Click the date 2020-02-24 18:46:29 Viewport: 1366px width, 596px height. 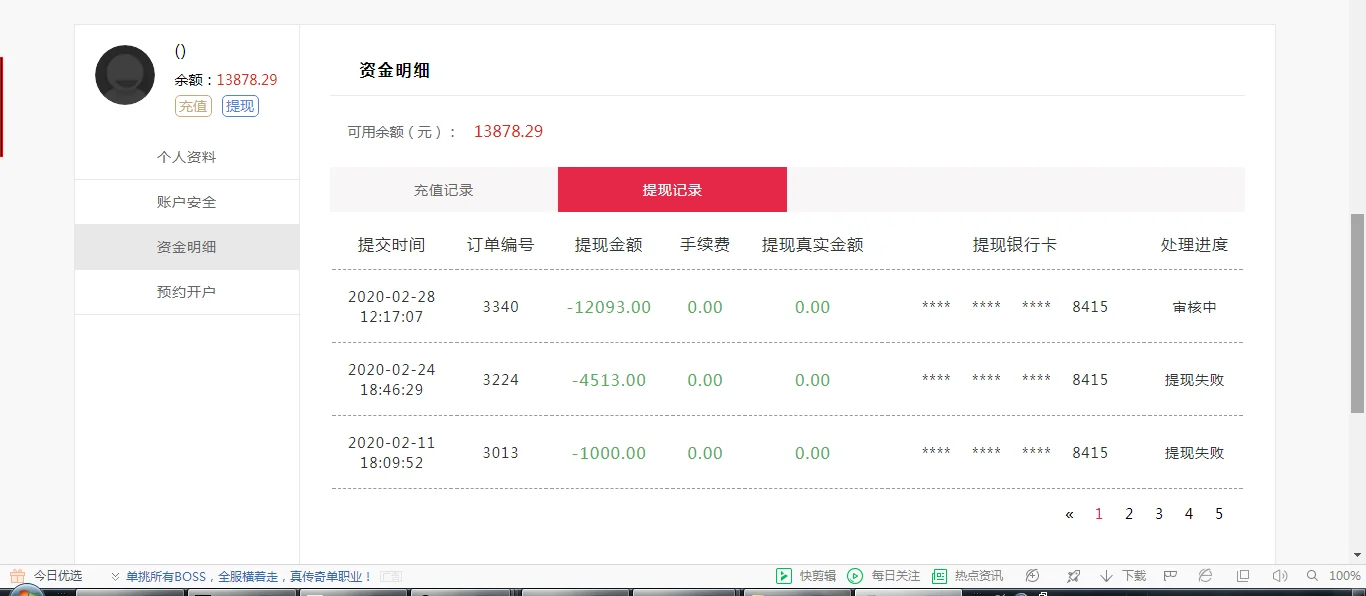392,380
